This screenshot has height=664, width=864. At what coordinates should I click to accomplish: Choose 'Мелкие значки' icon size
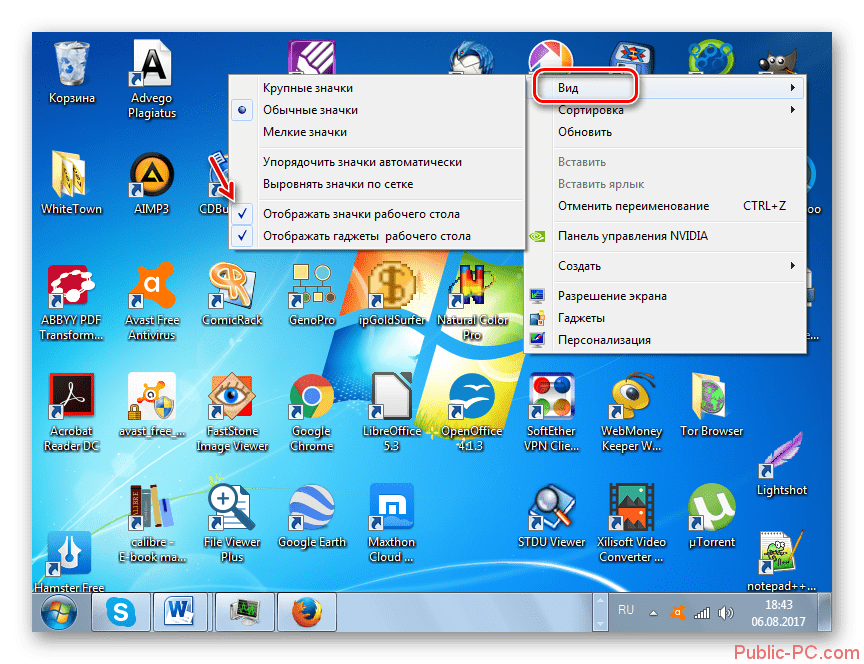click(x=376, y=132)
